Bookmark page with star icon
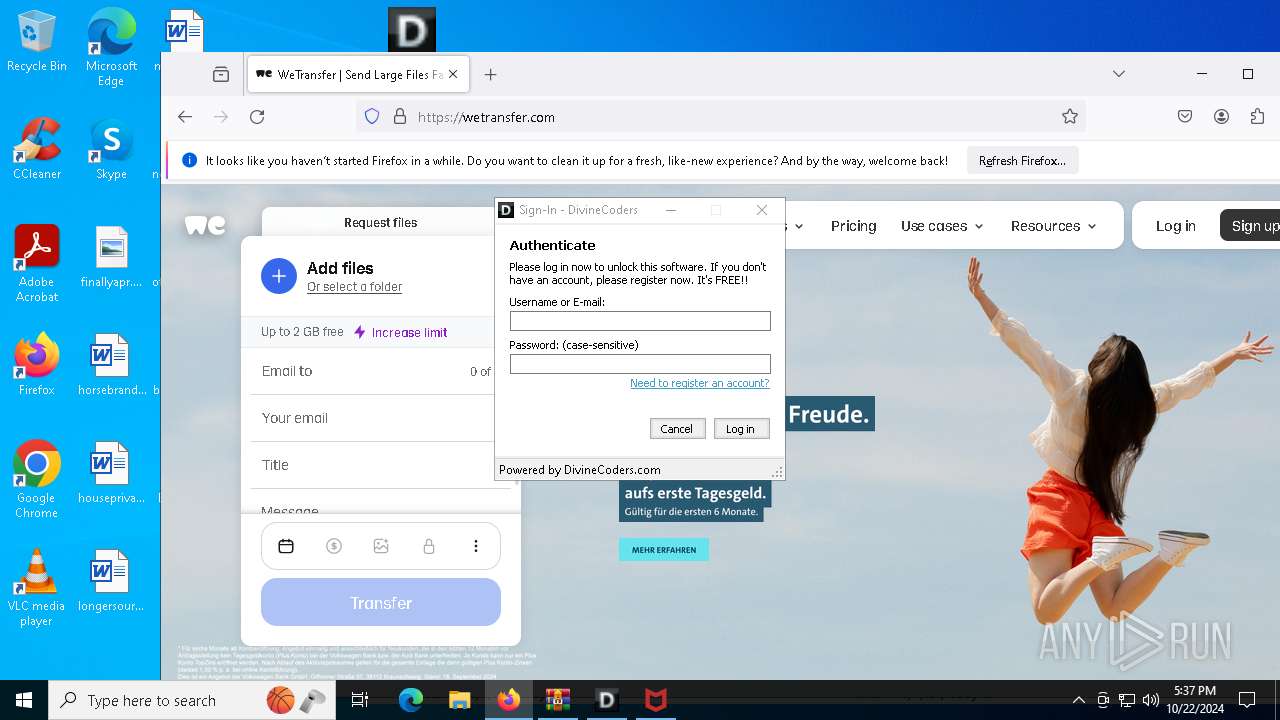The width and height of the screenshot is (1280, 720). pos(1070,117)
